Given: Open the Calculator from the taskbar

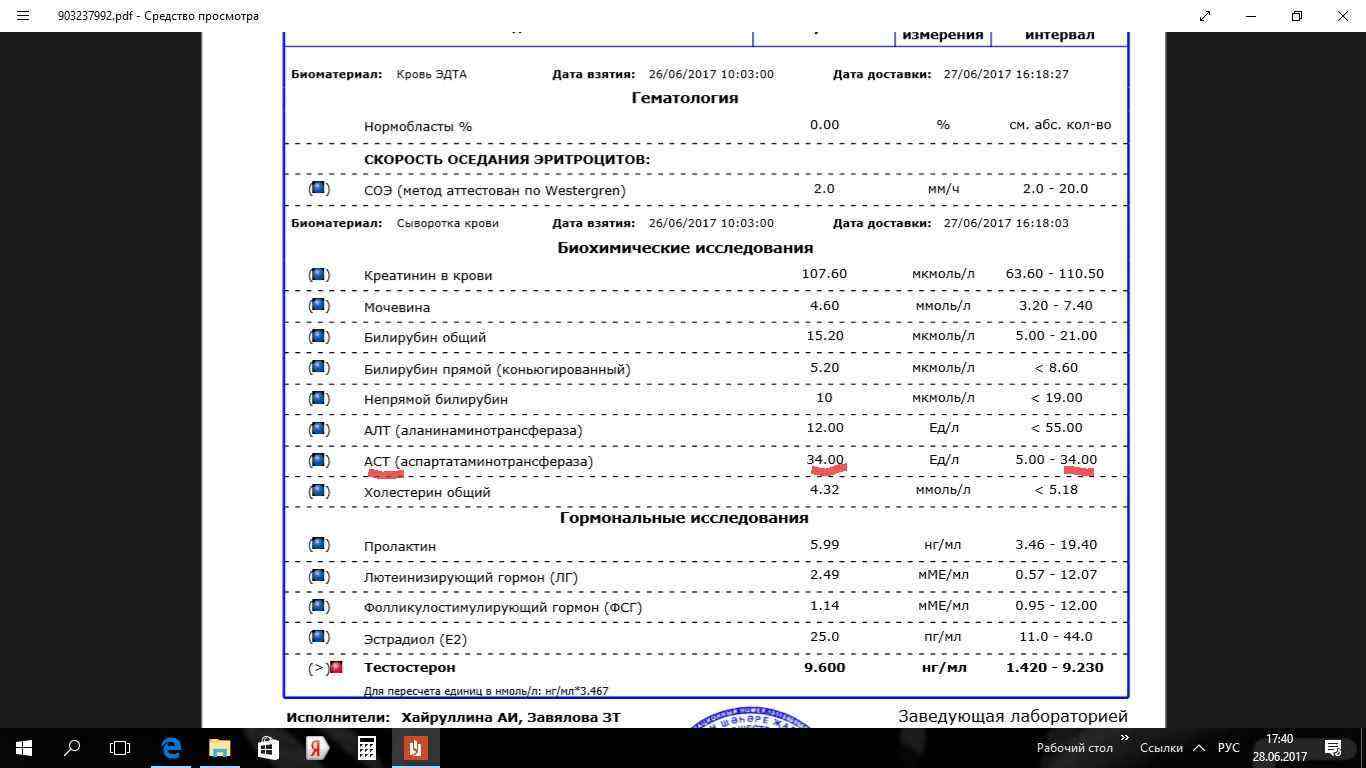Looking at the screenshot, I should [366, 747].
